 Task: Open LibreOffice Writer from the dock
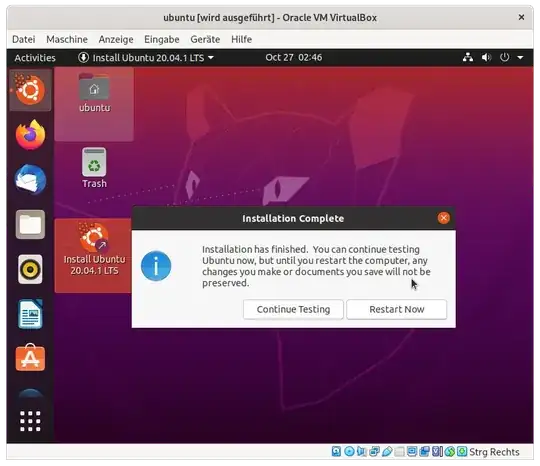[x=30, y=314]
